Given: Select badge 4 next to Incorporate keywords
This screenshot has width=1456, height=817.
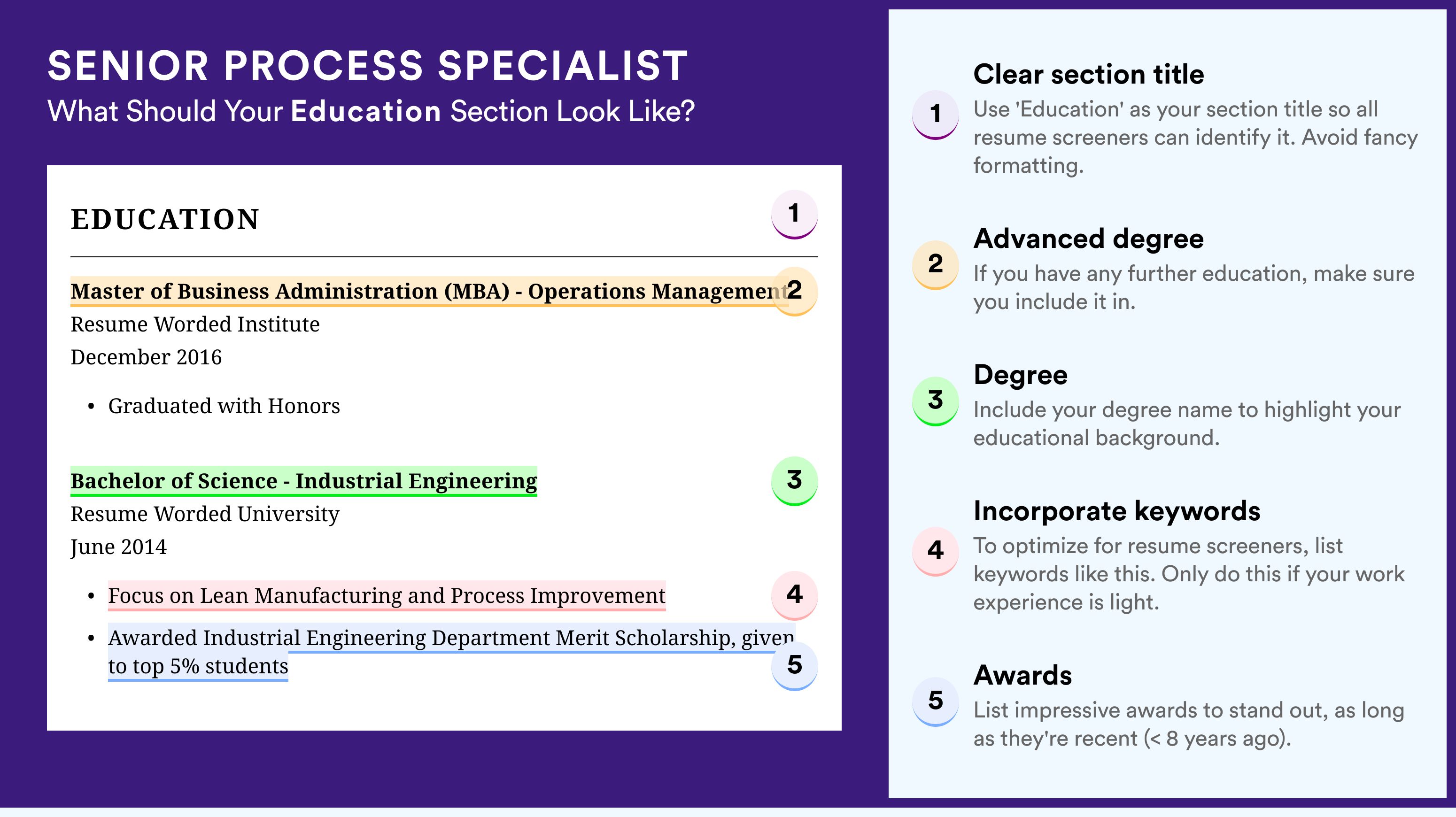Looking at the screenshot, I should pyautogui.click(x=936, y=551).
